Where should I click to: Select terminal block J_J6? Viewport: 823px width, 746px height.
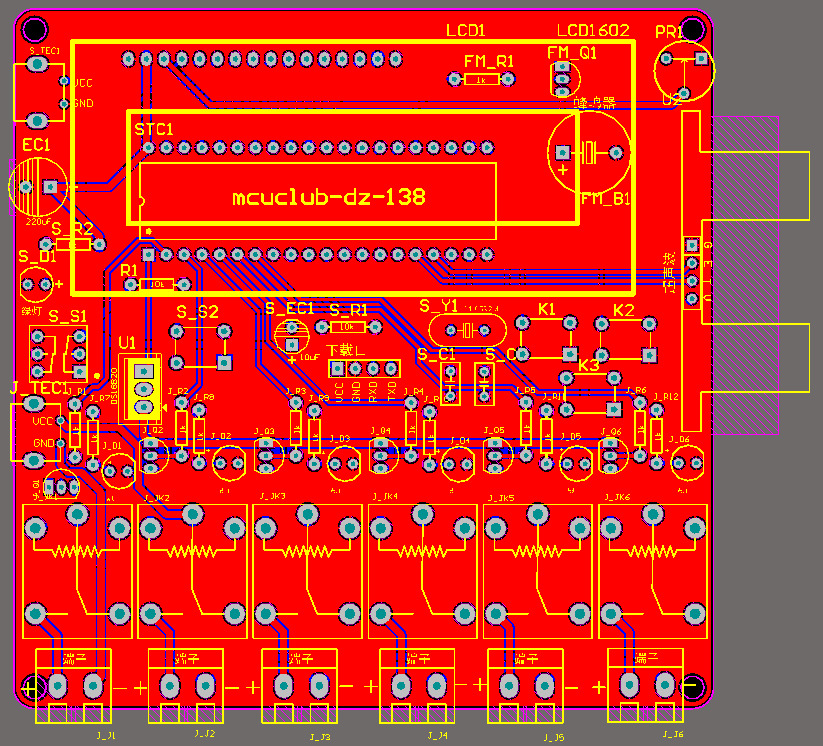646,685
